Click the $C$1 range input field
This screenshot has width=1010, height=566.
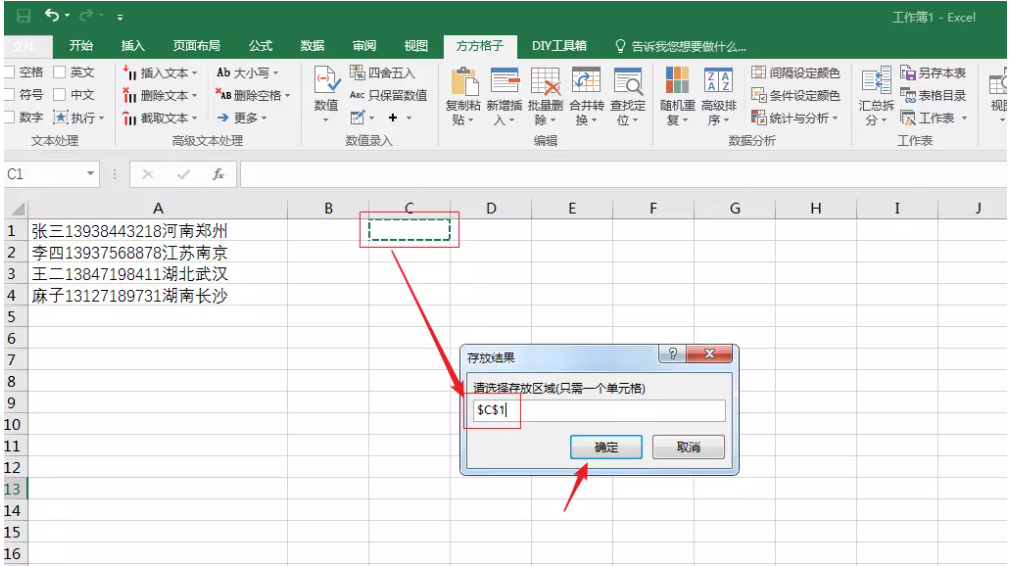pos(599,410)
